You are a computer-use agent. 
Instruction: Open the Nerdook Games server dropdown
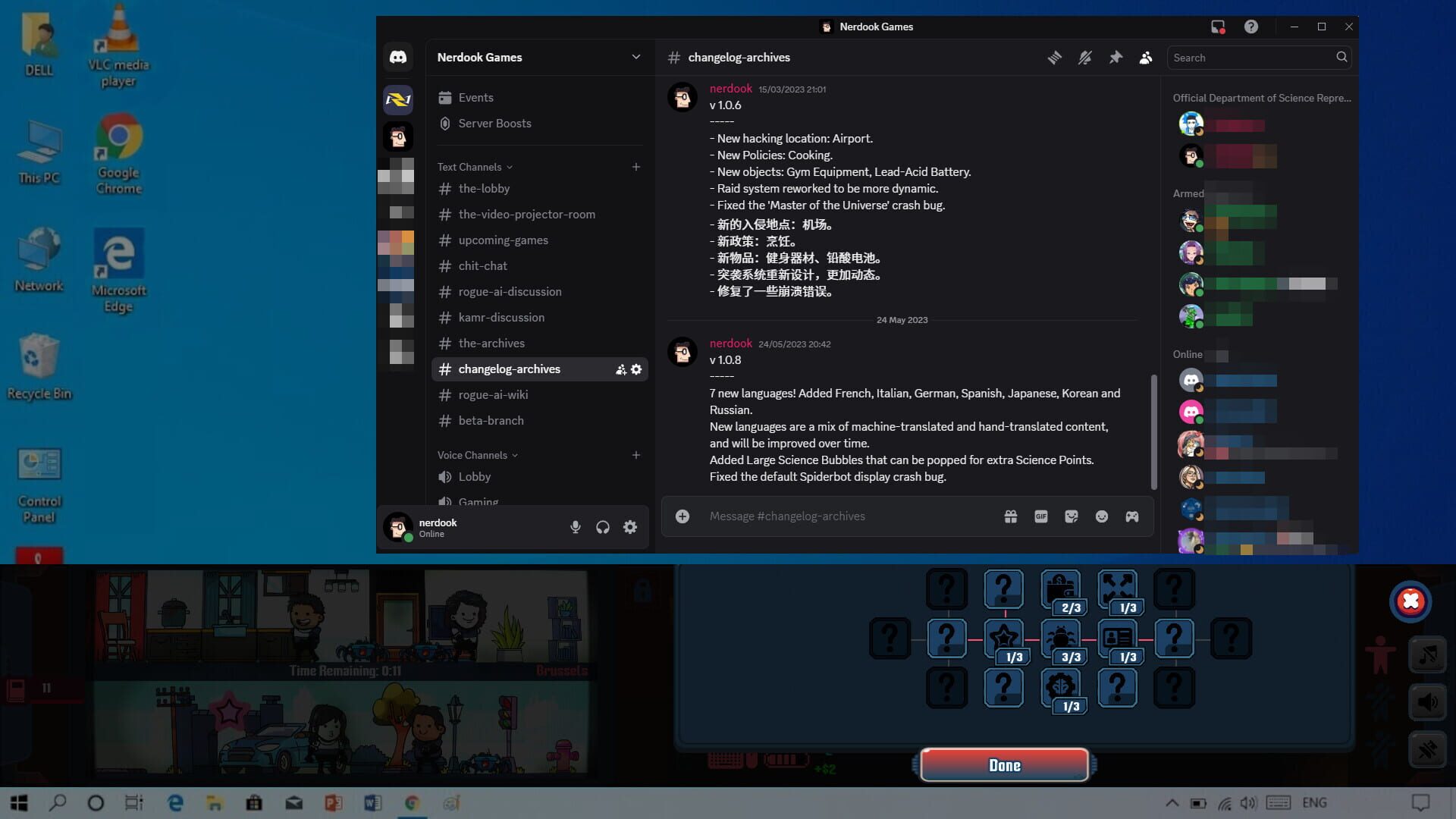pos(538,57)
